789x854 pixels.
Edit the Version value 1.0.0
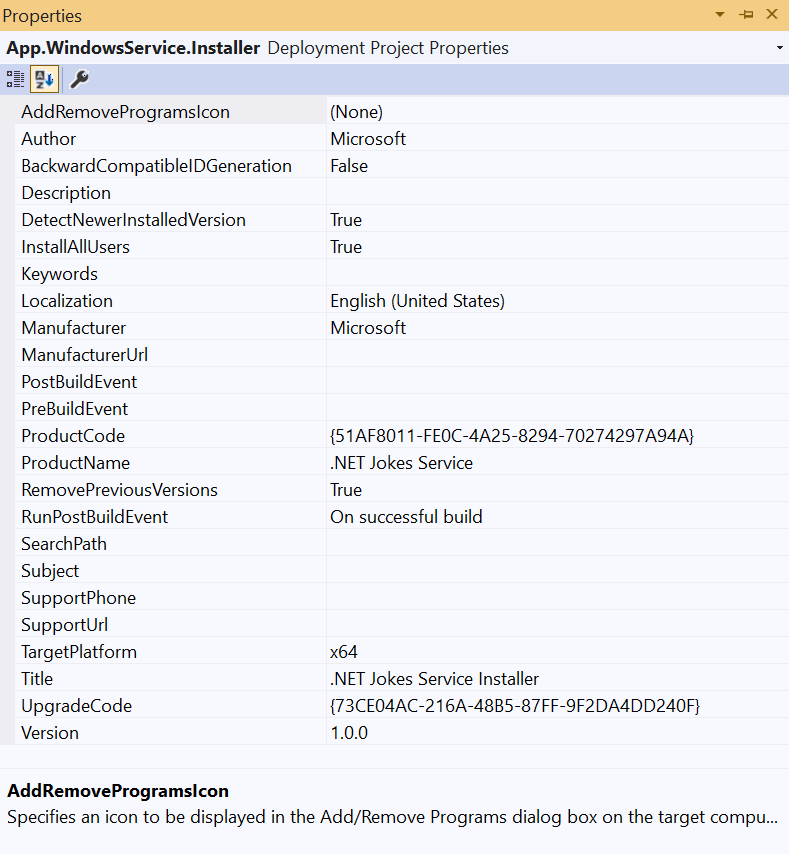[349, 733]
